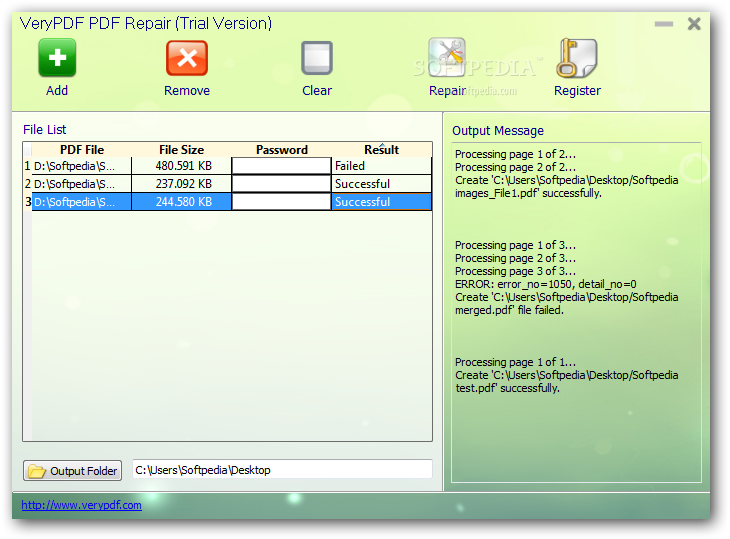This screenshot has height=539, width=730.
Task: Click the output folder path field
Action: pyautogui.click(x=282, y=470)
